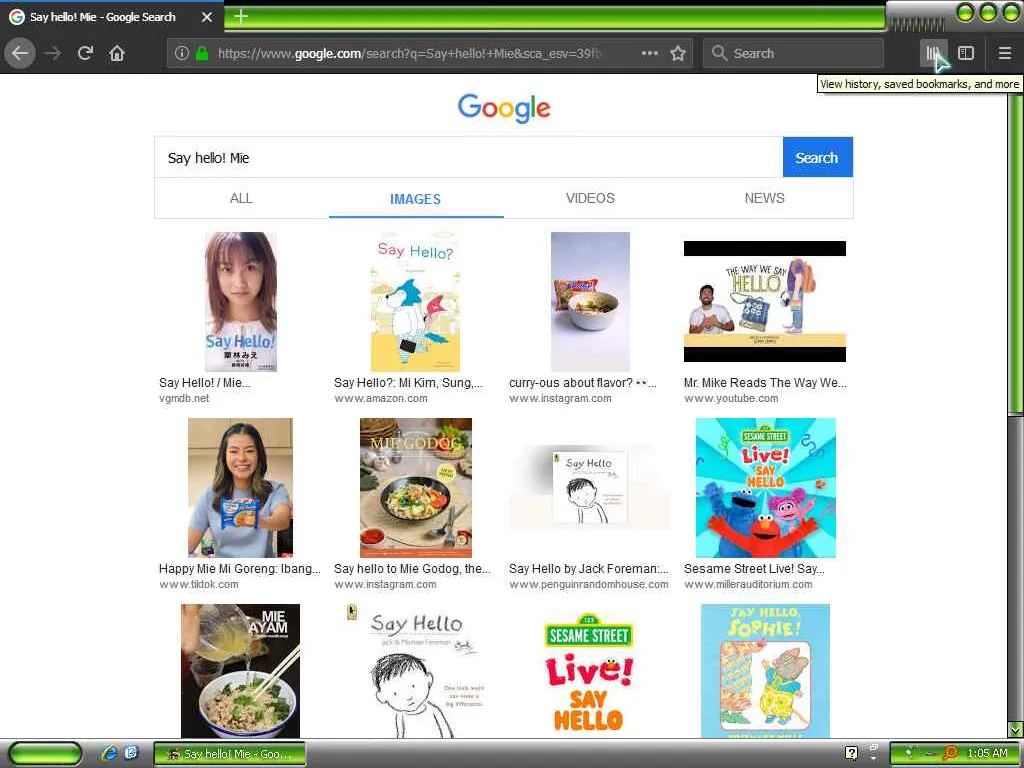Screen dimensions: 1024x768
Task: Click the 'curry-ous about flavor?' result title
Action: click(583, 383)
